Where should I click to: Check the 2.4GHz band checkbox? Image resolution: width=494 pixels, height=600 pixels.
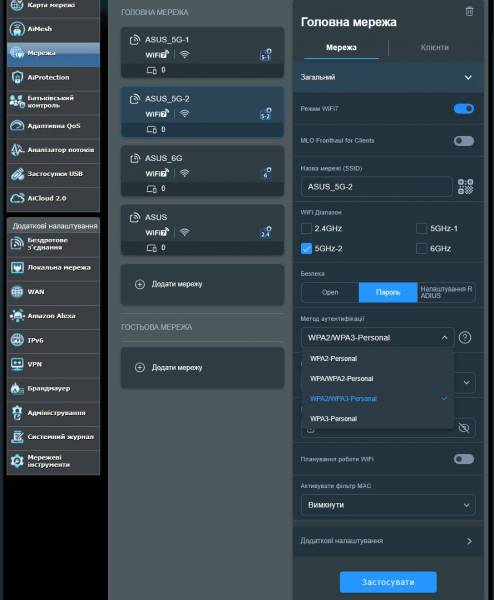click(x=306, y=228)
